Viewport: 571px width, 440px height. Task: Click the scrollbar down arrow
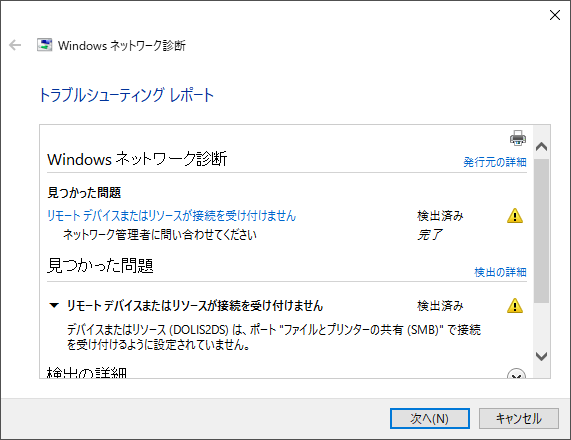542,356
